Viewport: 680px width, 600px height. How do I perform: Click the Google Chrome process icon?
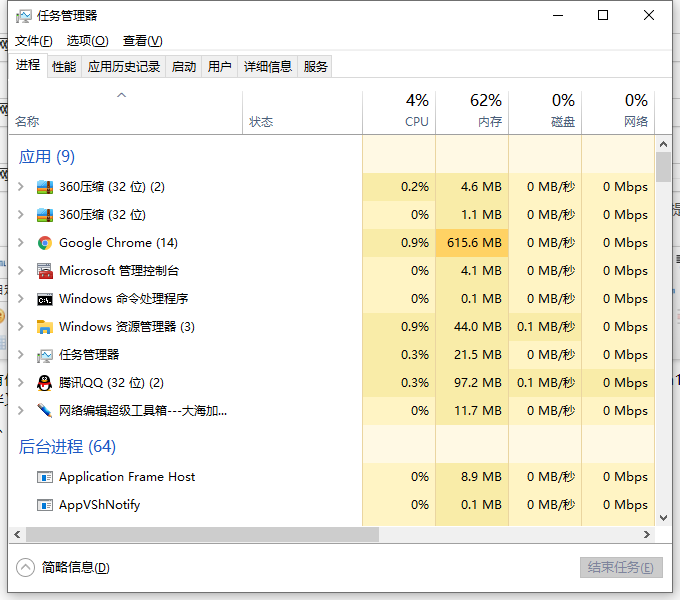[44, 243]
